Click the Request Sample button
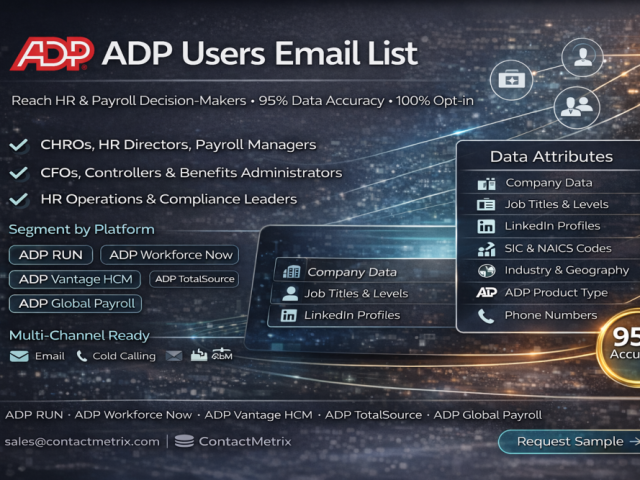This screenshot has height=480, width=640. click(569, 442)
